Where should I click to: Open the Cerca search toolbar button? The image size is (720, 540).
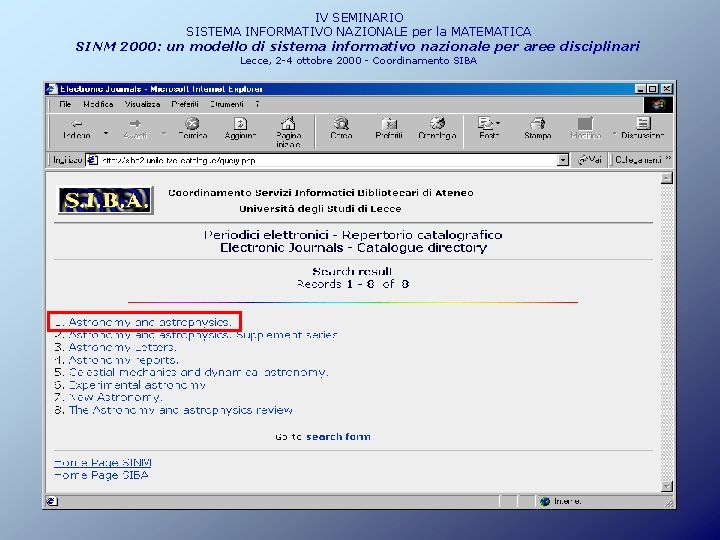[341, 129]
